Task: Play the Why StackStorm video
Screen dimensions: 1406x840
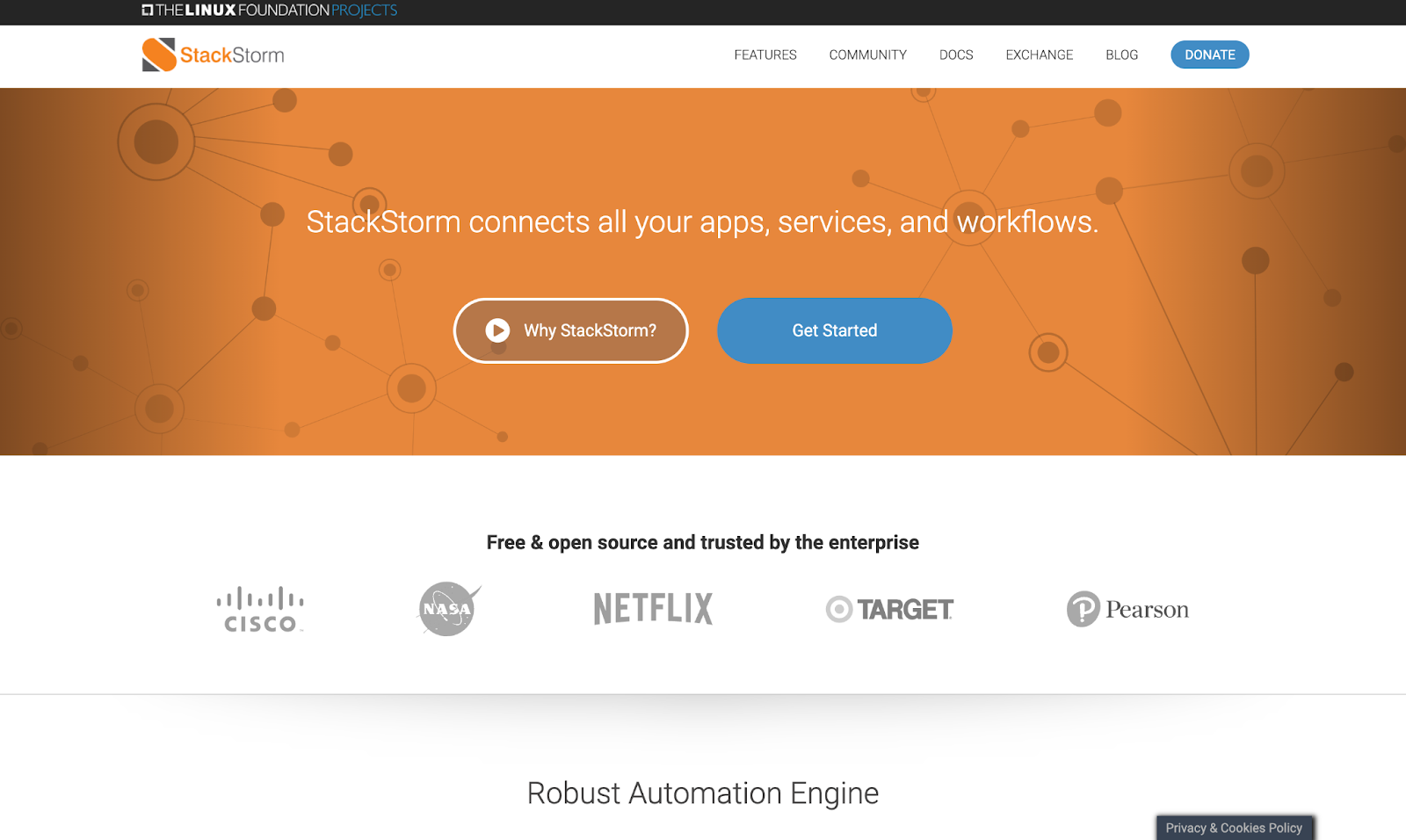Action: pyautogui.click(x=570, y=330)
